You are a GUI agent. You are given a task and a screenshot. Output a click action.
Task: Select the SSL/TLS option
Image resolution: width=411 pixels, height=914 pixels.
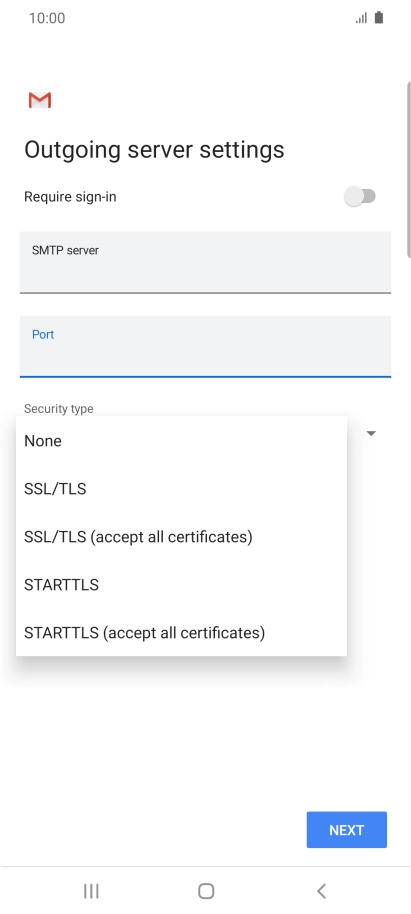[181, 488]
